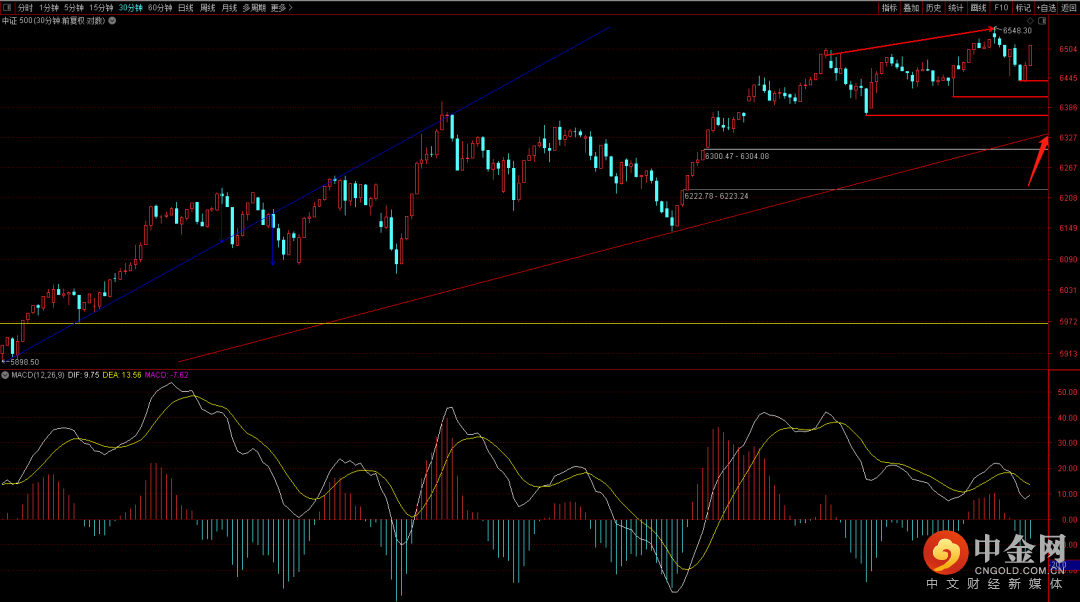Screen dimensions: 1080x602
Task: Open the 统计 statistics button
Action: pyautogui.click(x=956, y=8)
